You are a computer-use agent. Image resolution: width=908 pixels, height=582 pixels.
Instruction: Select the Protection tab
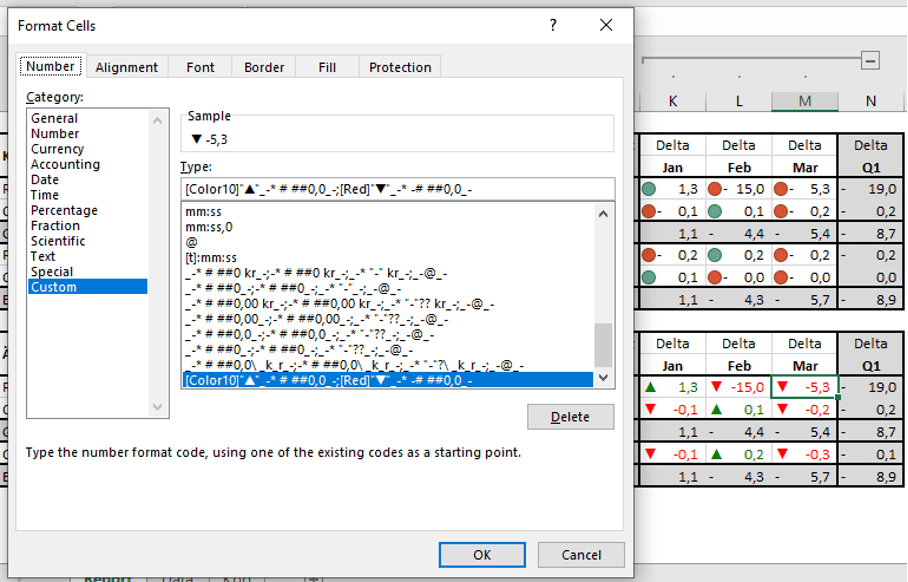(400, 67)
